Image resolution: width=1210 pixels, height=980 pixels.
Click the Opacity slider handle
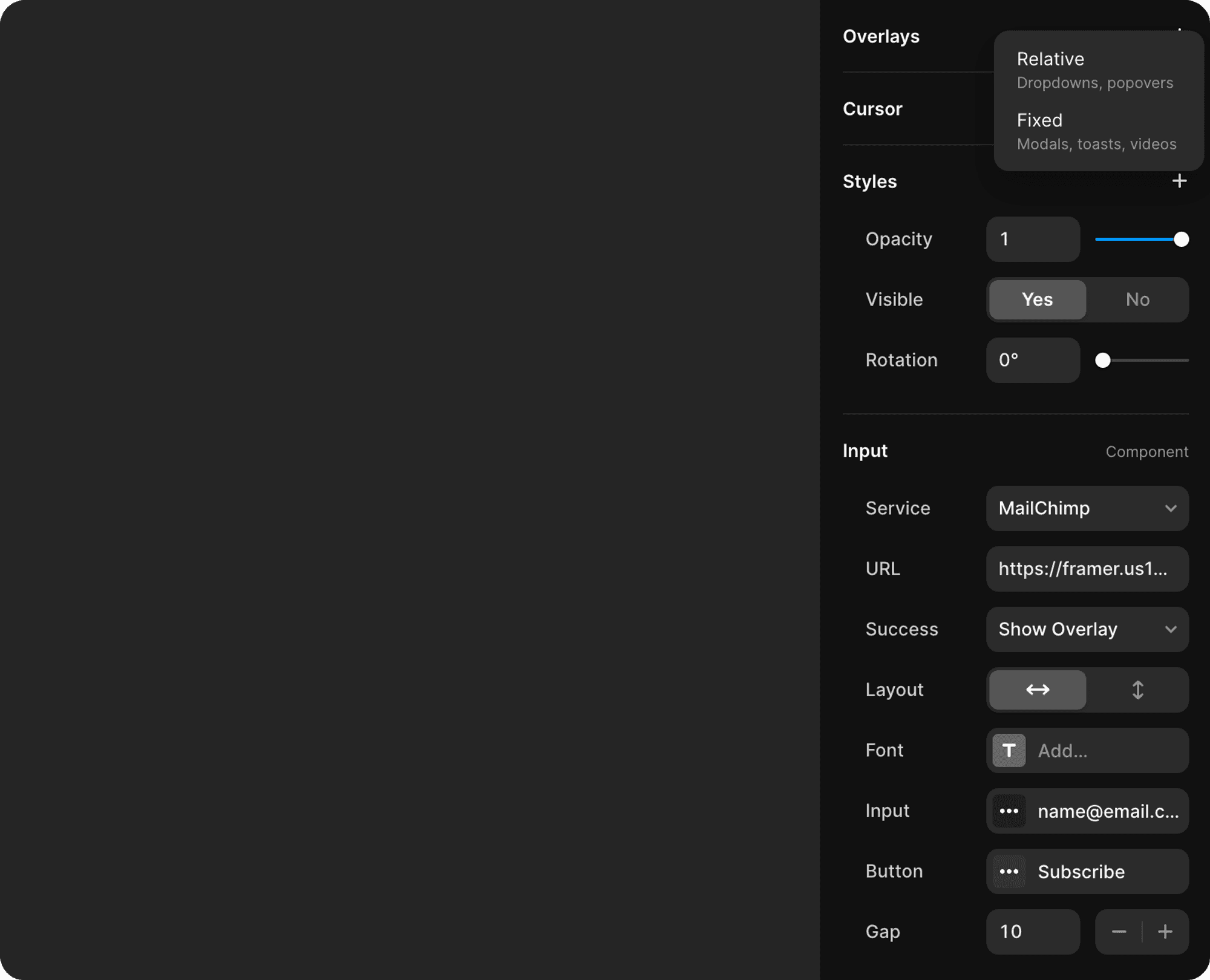(1181, 239)
